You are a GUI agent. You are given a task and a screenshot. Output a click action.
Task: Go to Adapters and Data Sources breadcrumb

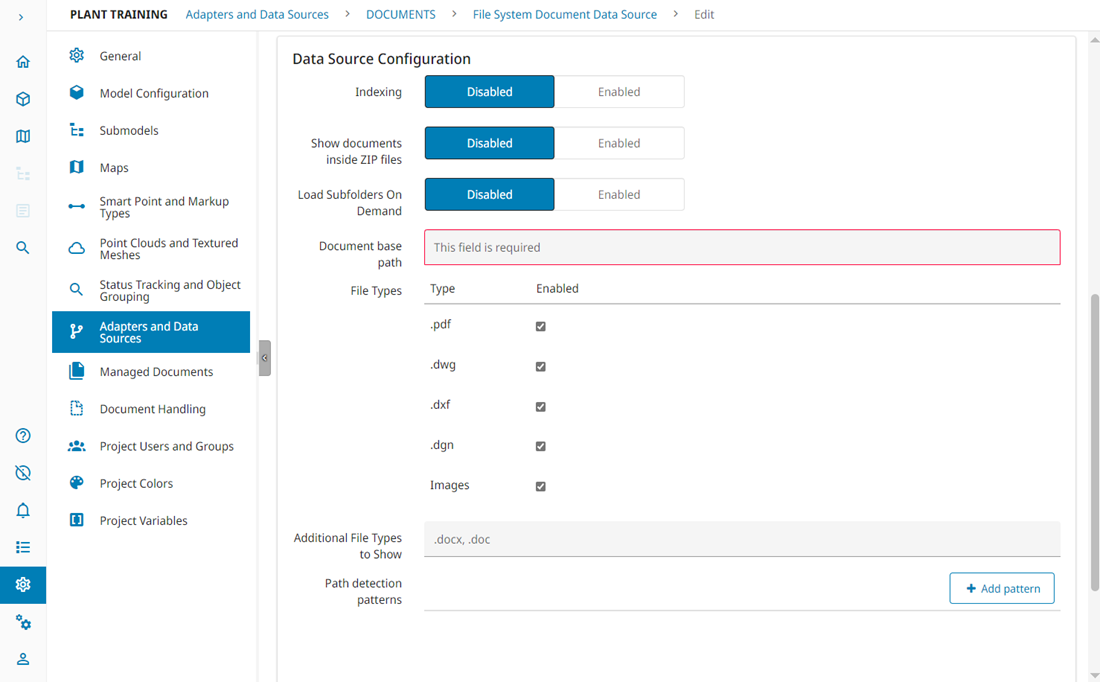(x=257, y=15)
